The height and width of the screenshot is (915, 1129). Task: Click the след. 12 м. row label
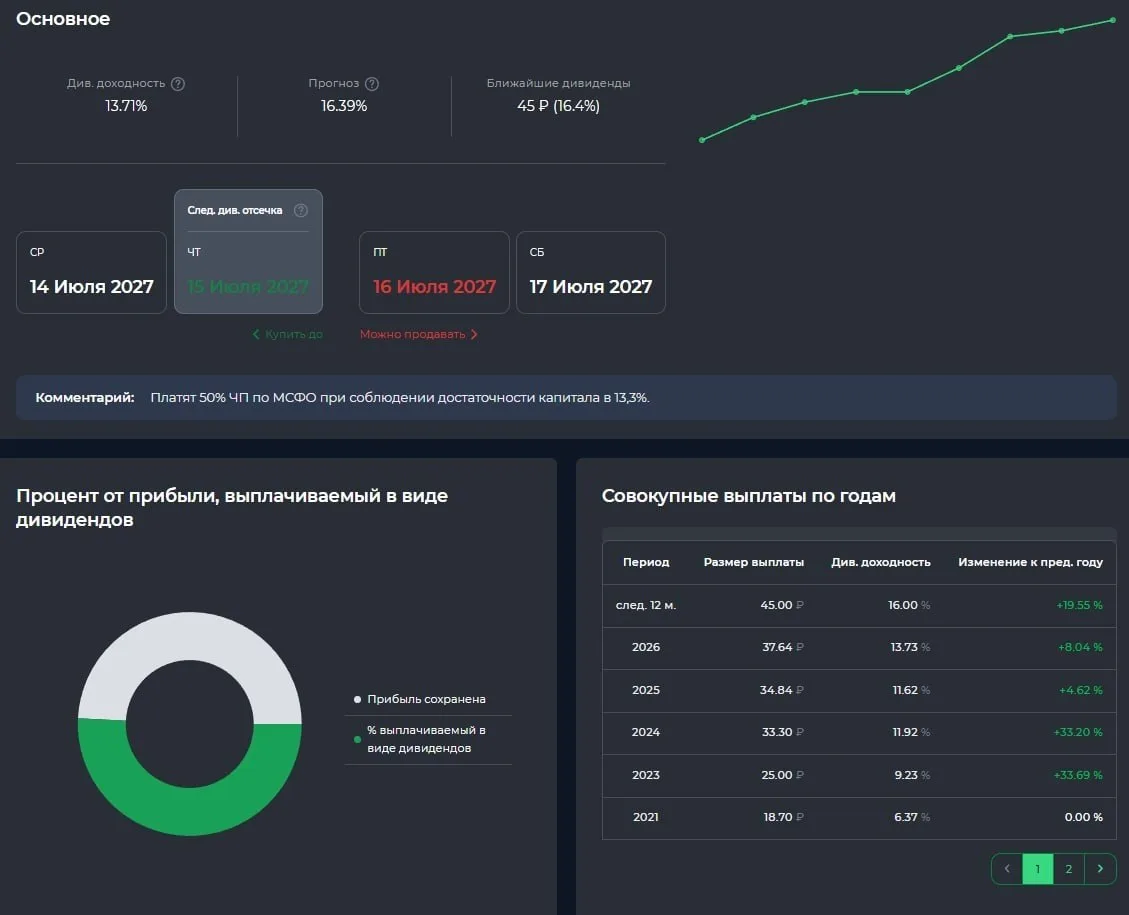[x=646, y=605]
